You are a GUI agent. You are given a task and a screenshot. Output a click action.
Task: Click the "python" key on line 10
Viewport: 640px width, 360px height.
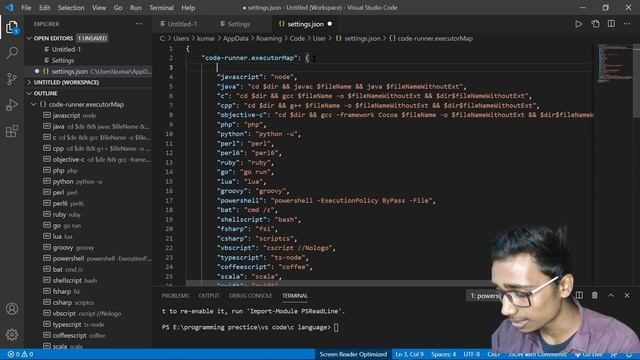click(232, 134)
